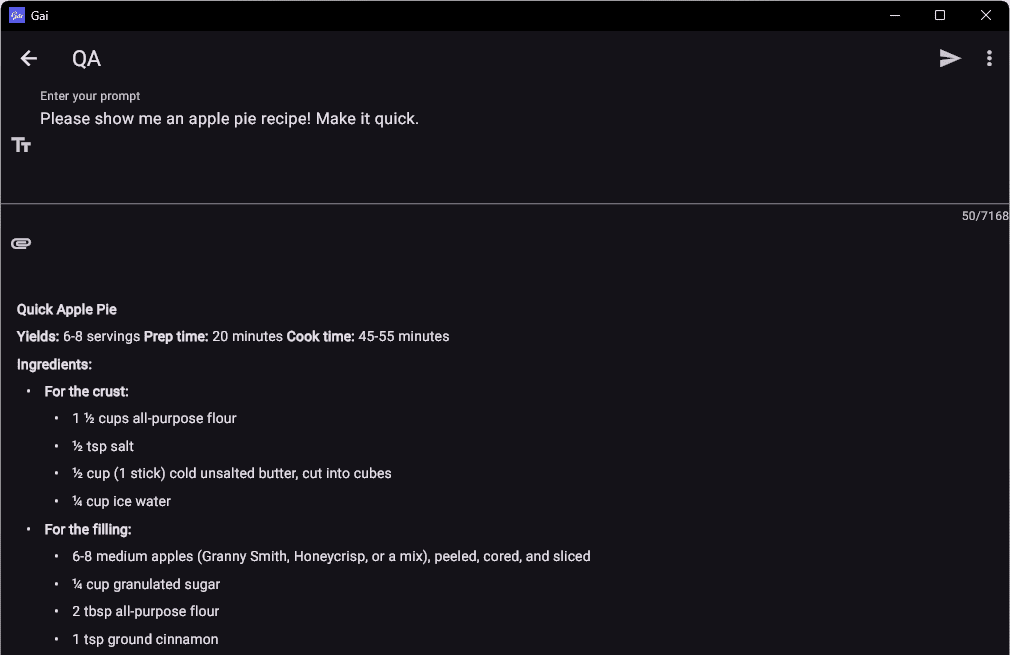Click the paperclip attachment icon
This screenshot has width=1010, height=655.
coord(21,243)
